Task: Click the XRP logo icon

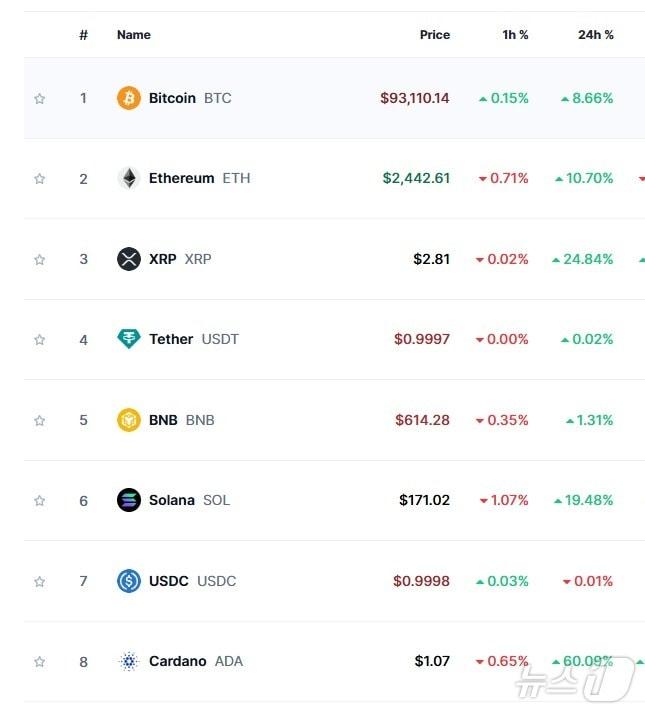Action: point(129,260)
